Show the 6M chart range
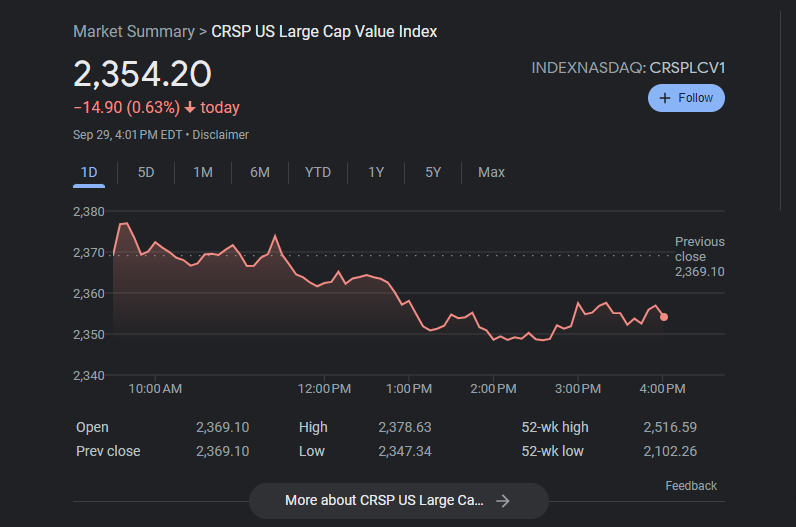Viewport: 796px width, 527px height. [260, 173]
